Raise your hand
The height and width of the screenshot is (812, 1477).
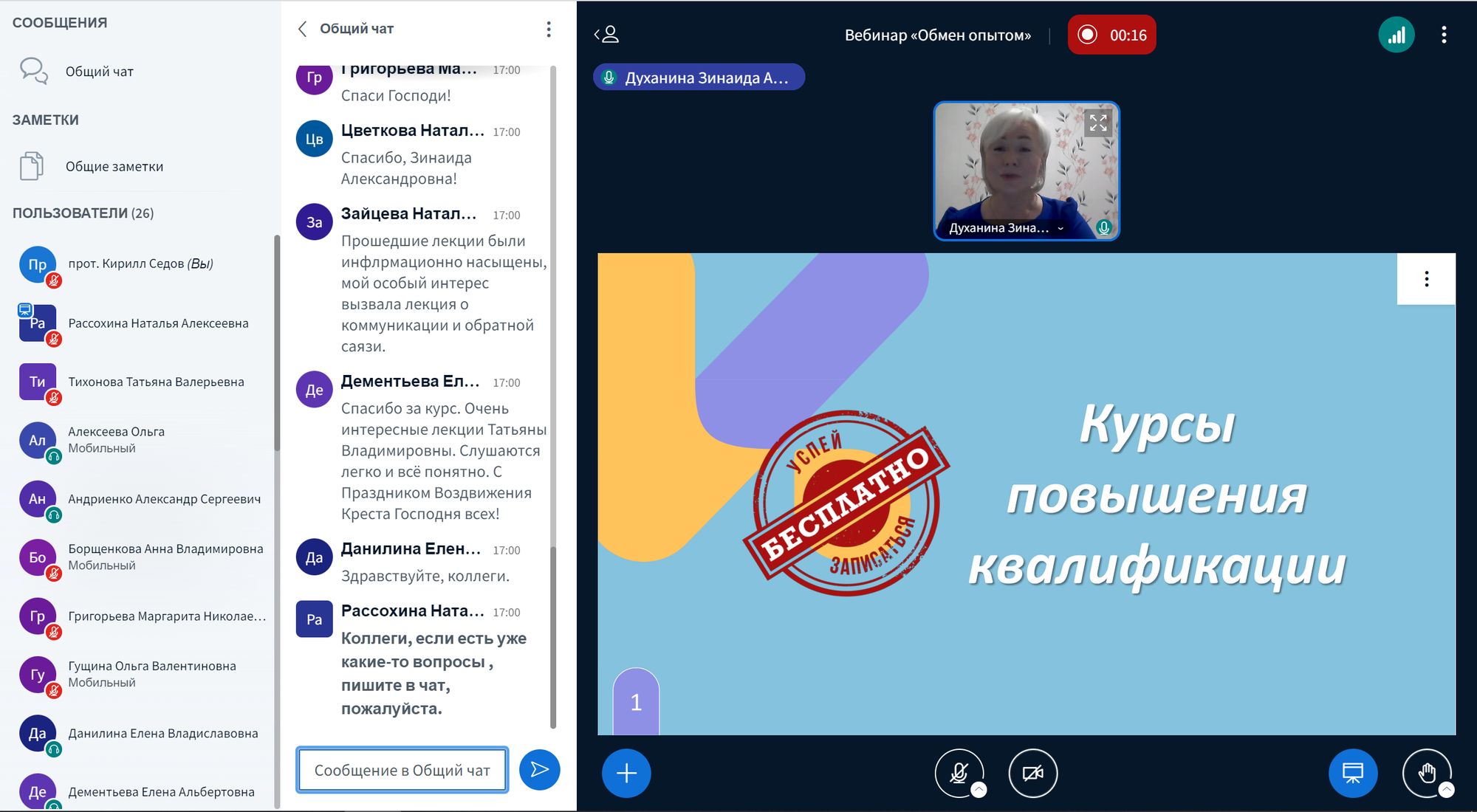pos(1426,773)
